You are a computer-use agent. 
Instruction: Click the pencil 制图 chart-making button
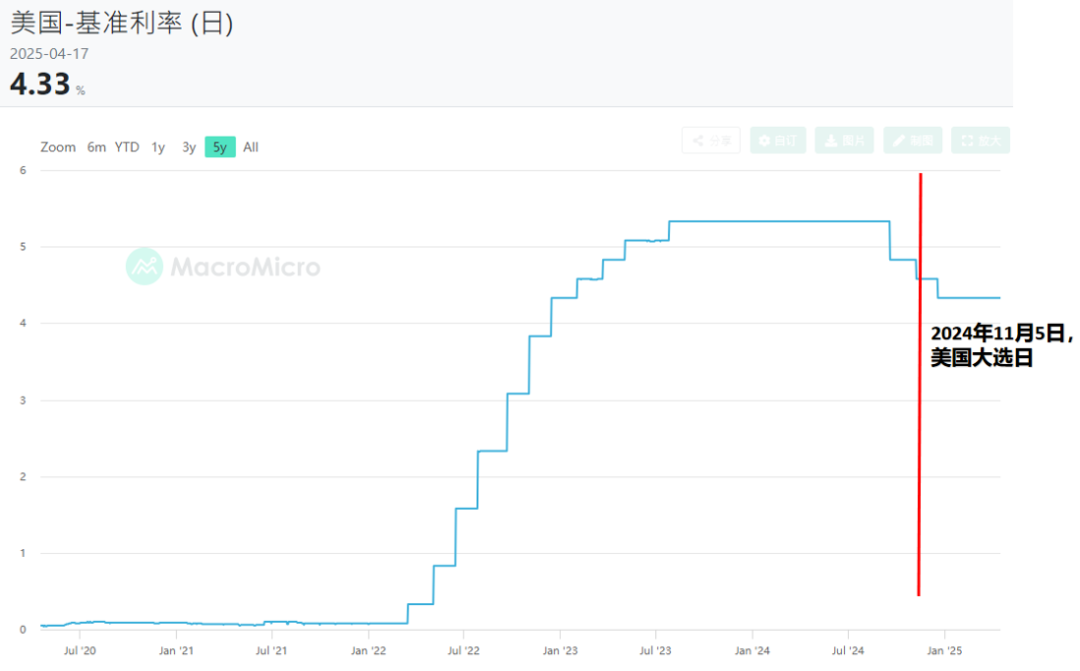[x=913, y=141]
